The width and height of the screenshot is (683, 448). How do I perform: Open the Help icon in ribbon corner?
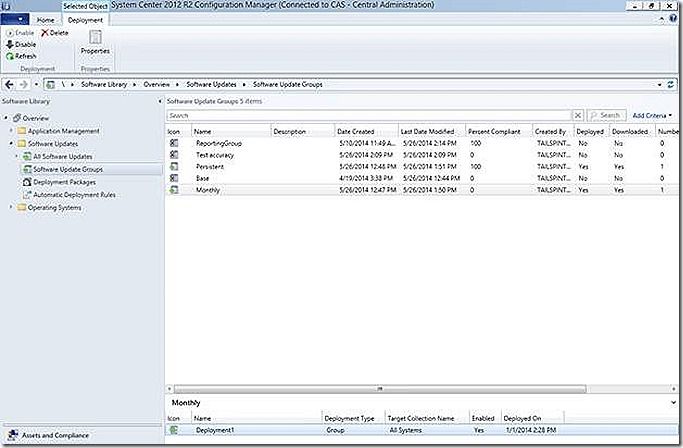pos(673,19)
